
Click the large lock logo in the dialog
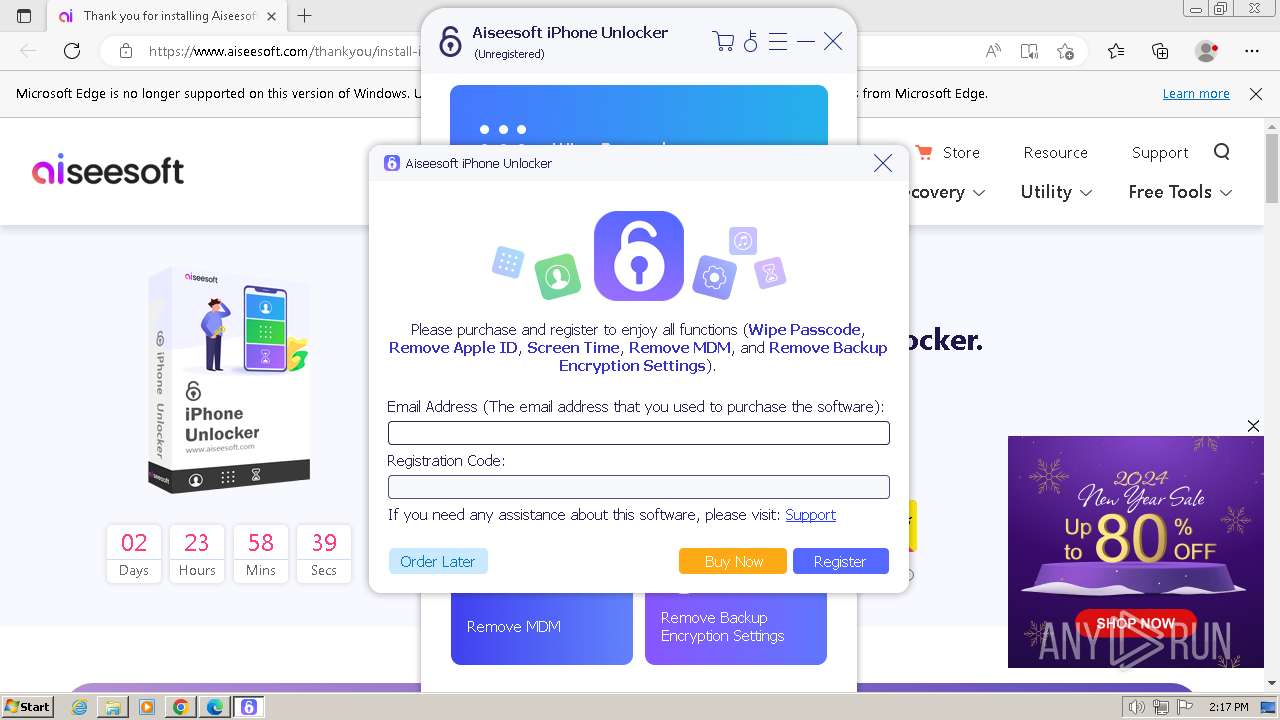pos(639,255)
